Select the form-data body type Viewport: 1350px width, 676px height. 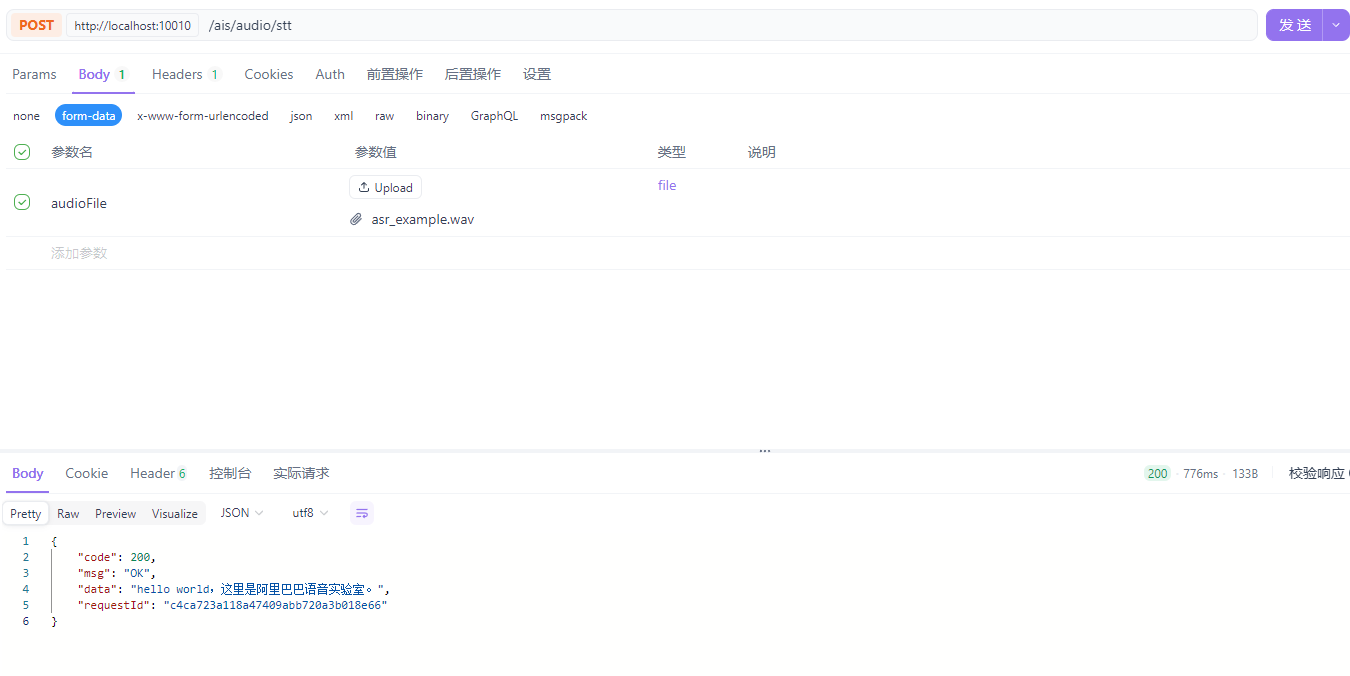click(89, 116)
